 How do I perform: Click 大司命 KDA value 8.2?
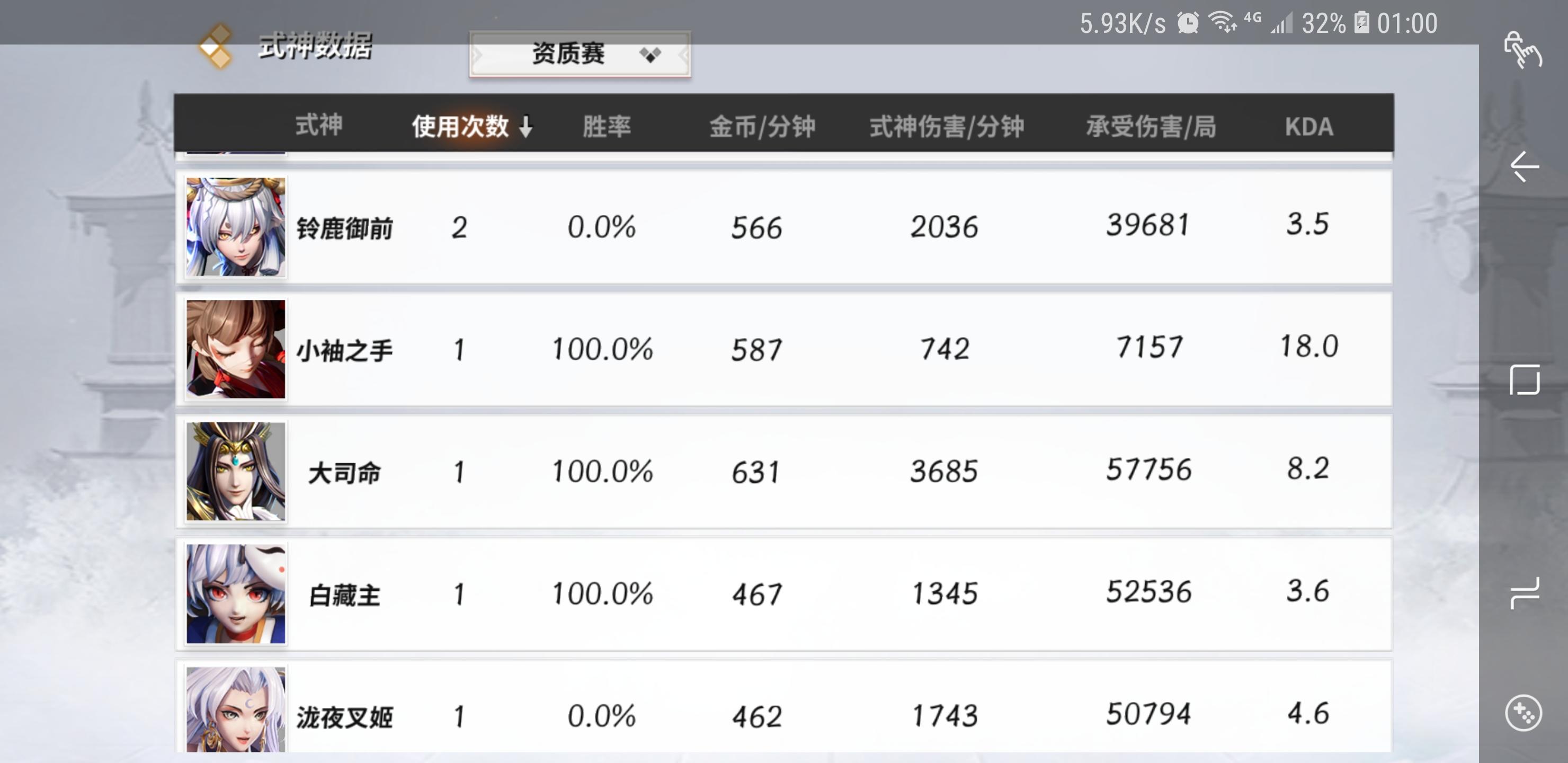(x=1307, y=468)
